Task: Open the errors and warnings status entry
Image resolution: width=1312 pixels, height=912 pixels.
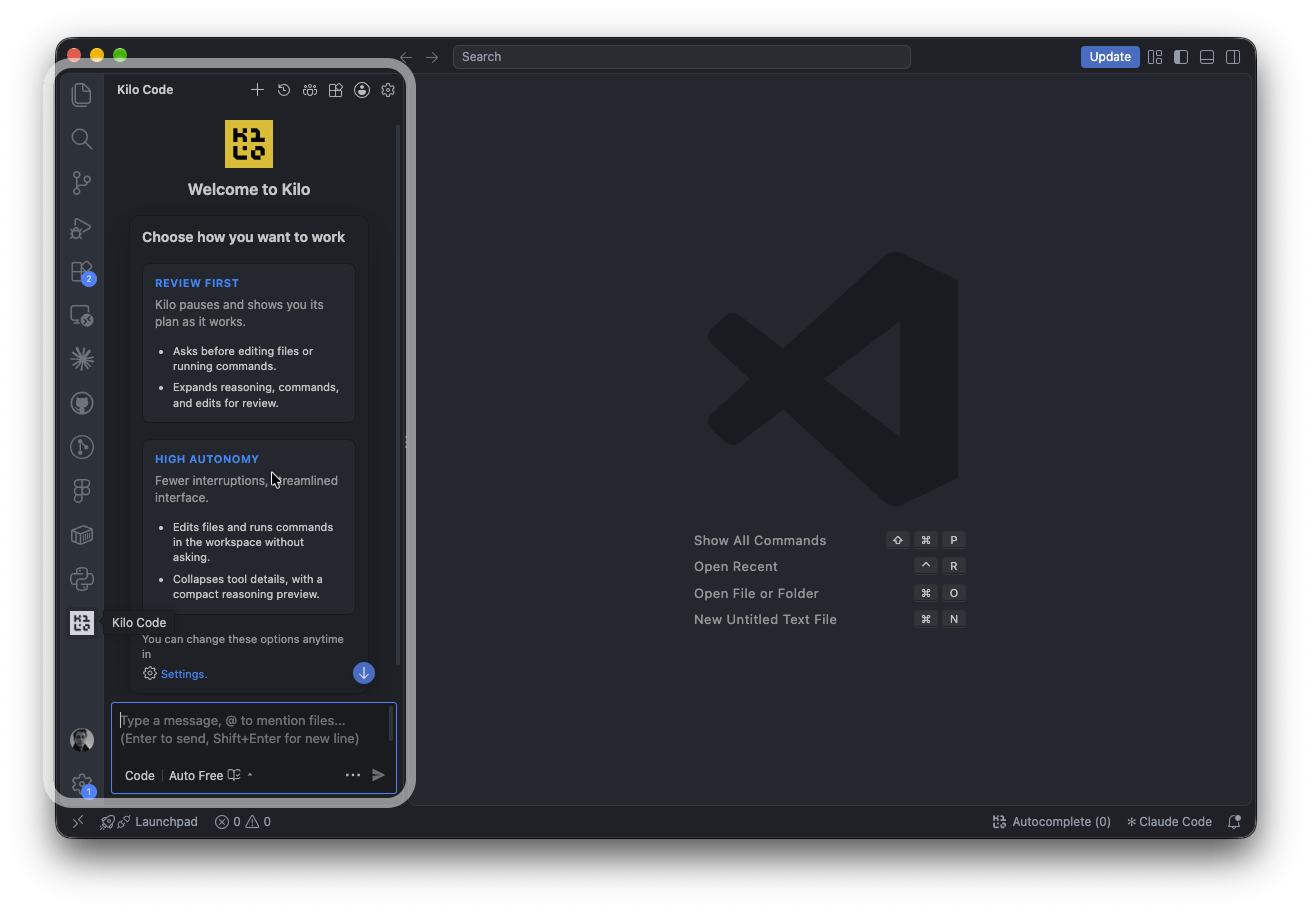Action: click(x=243, y=822)
